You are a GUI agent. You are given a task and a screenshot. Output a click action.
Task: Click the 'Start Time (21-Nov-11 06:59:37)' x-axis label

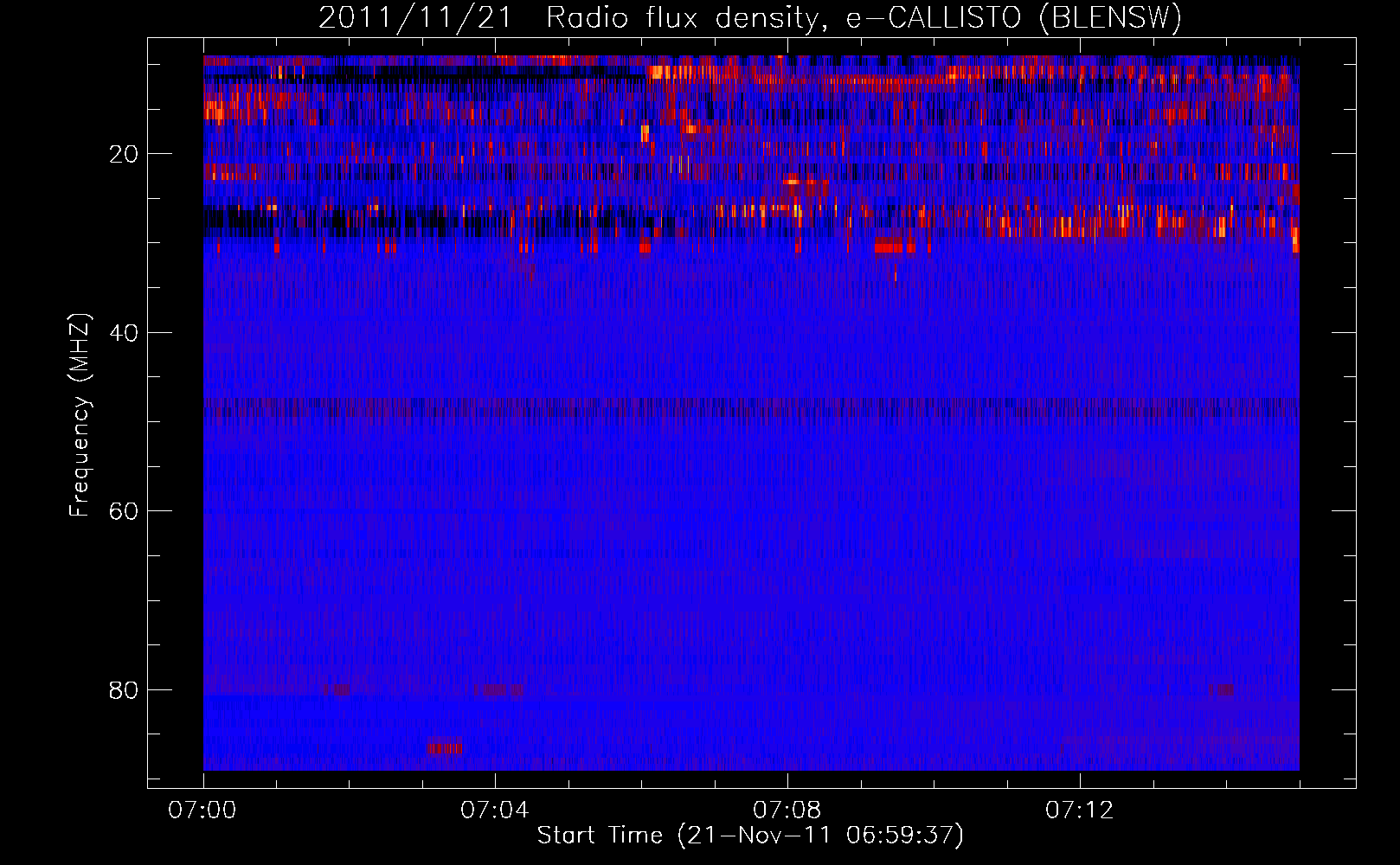tap(750, 836)
